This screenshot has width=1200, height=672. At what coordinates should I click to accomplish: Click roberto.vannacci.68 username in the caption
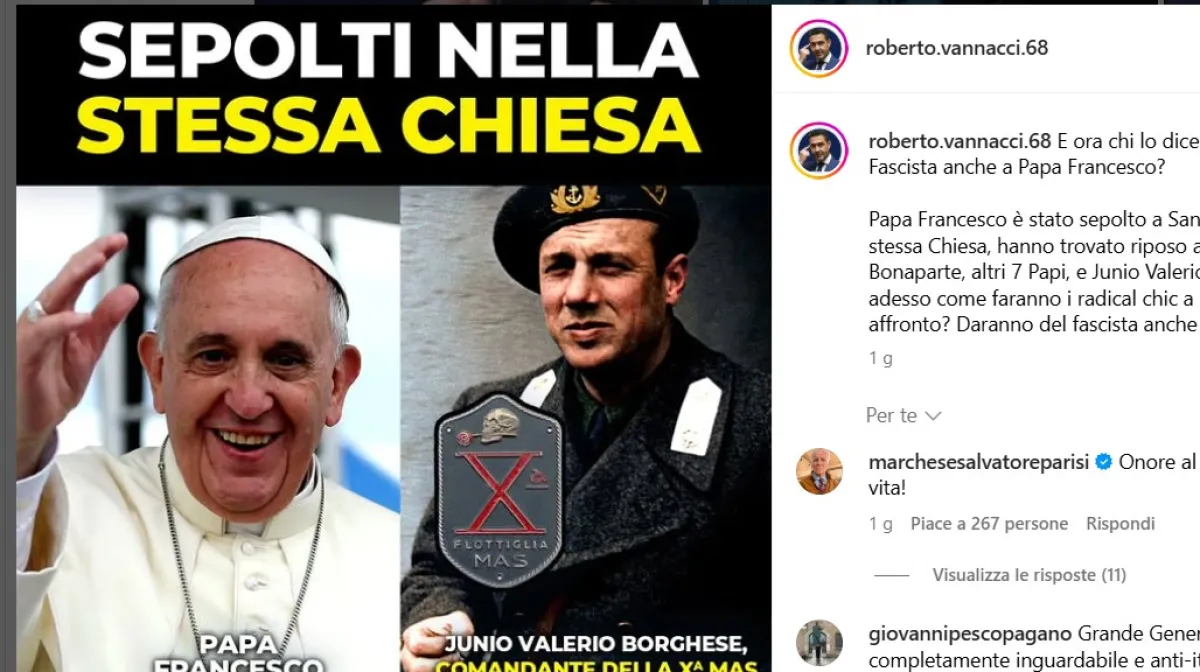click(x=960, y=139)
